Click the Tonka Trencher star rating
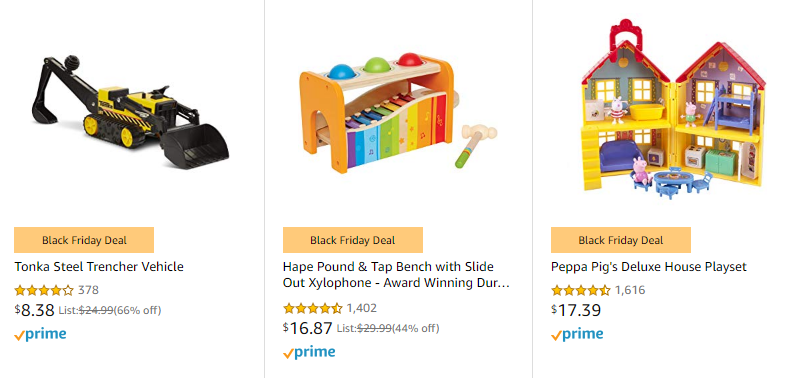The image size is (791, 378). point(44,290)
